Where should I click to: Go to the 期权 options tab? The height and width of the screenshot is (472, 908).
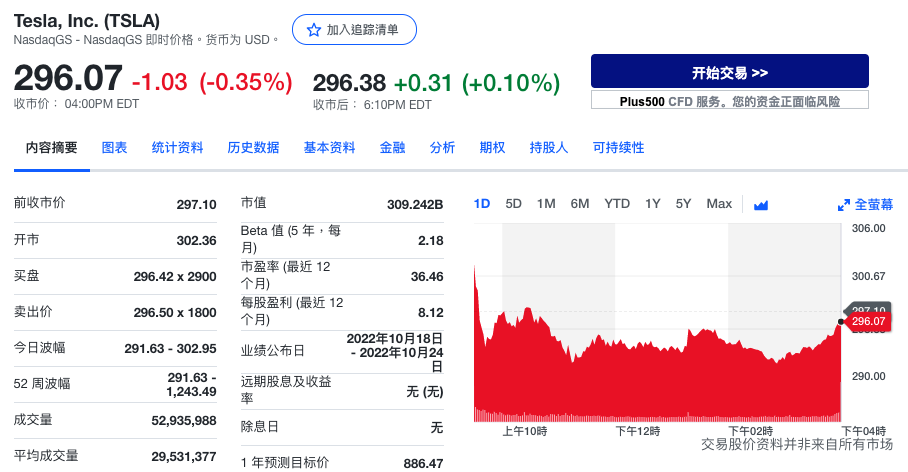(492, 148)
